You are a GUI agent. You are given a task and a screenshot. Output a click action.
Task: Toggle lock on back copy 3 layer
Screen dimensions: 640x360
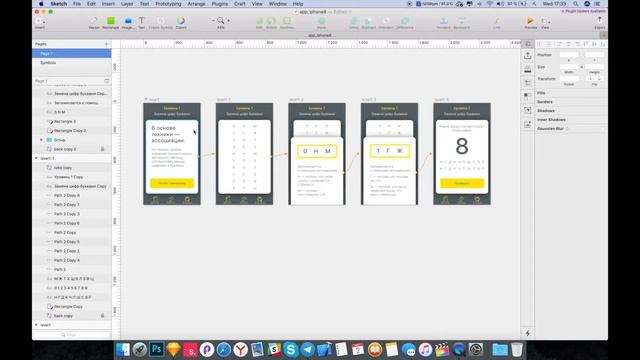(102, 149)
